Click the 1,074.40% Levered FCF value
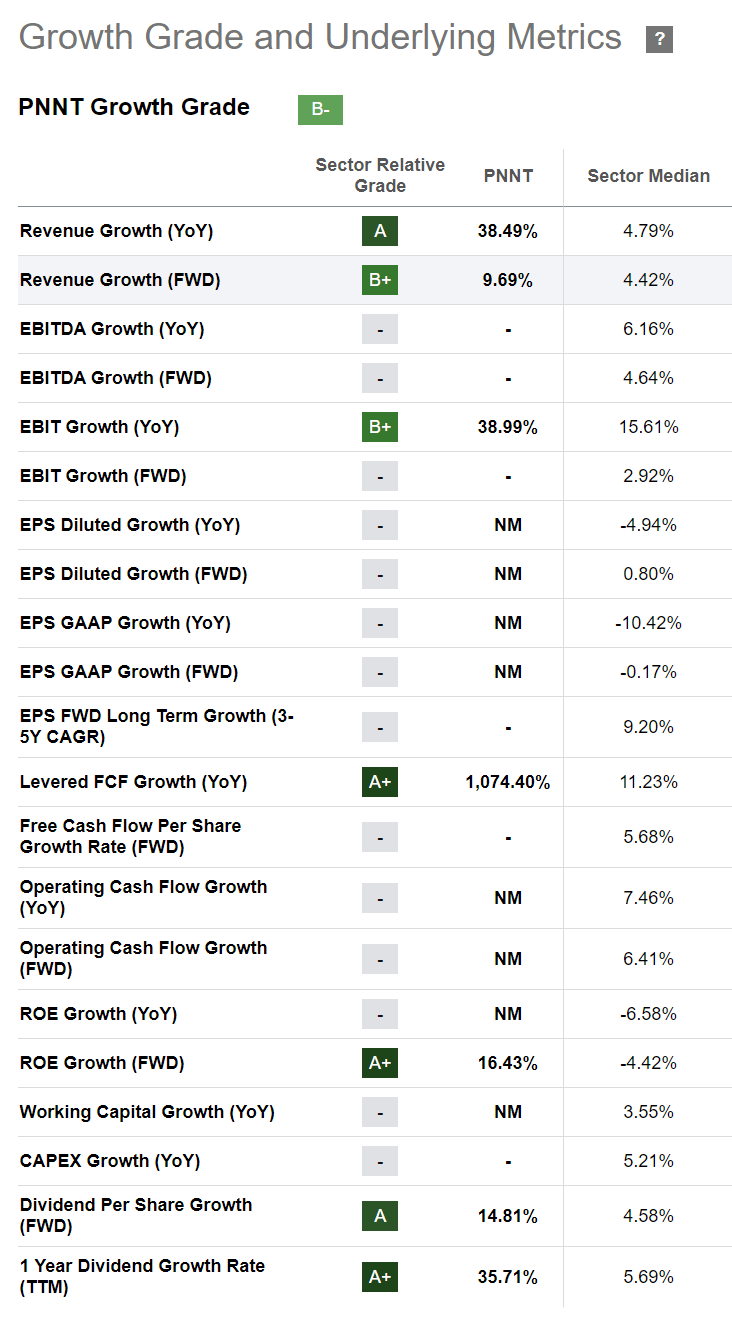Screen dimensions: 732x1344 (x=508, y=782)
